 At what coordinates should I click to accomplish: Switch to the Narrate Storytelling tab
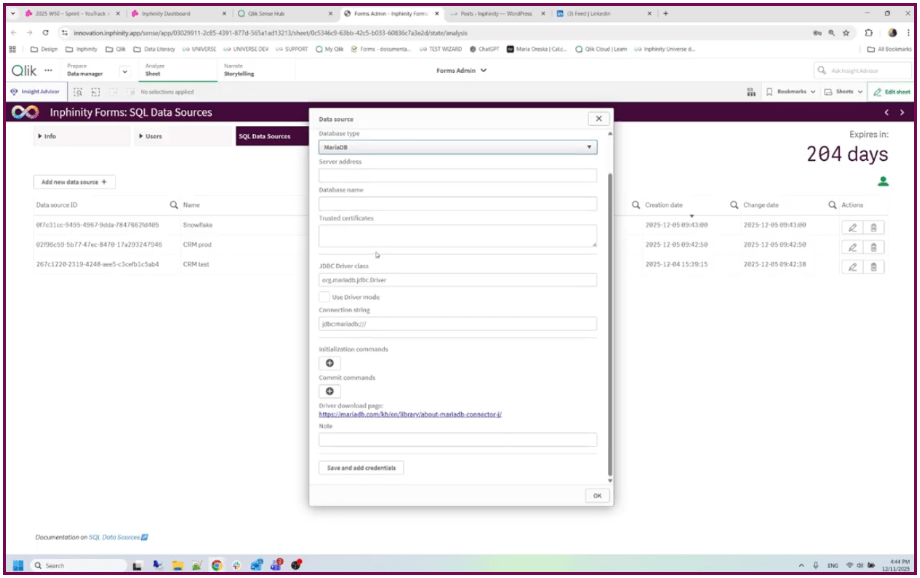(x=256, y=70)
